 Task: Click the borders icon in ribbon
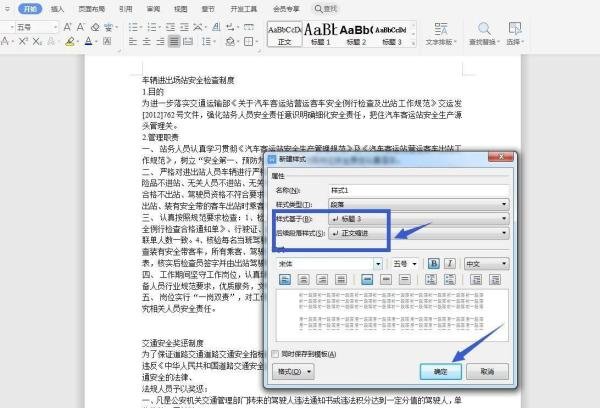[x=248, y=41]
